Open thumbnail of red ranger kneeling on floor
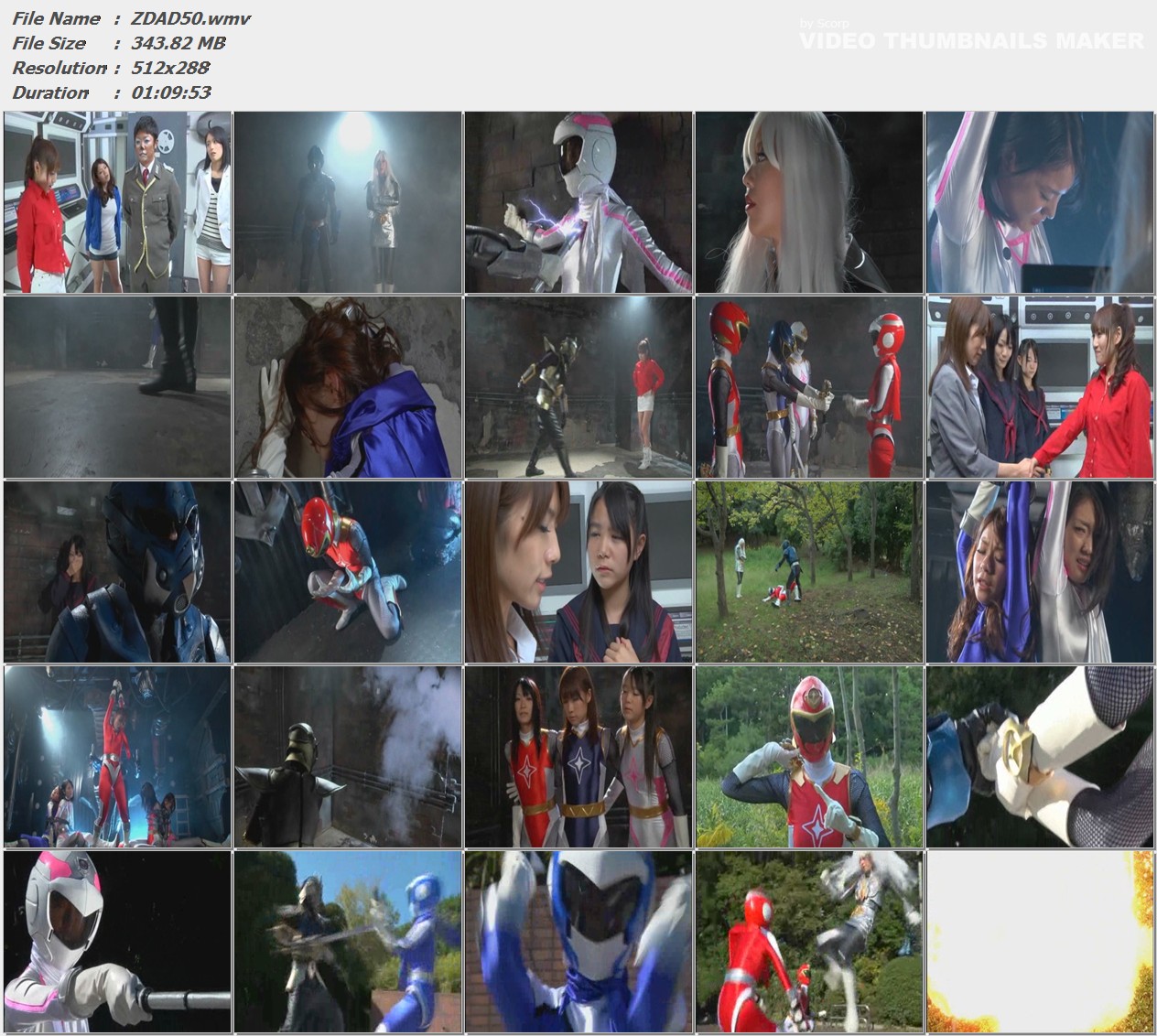The height and width of the screenshot is (1036, 1157). (x=349, y=572)
